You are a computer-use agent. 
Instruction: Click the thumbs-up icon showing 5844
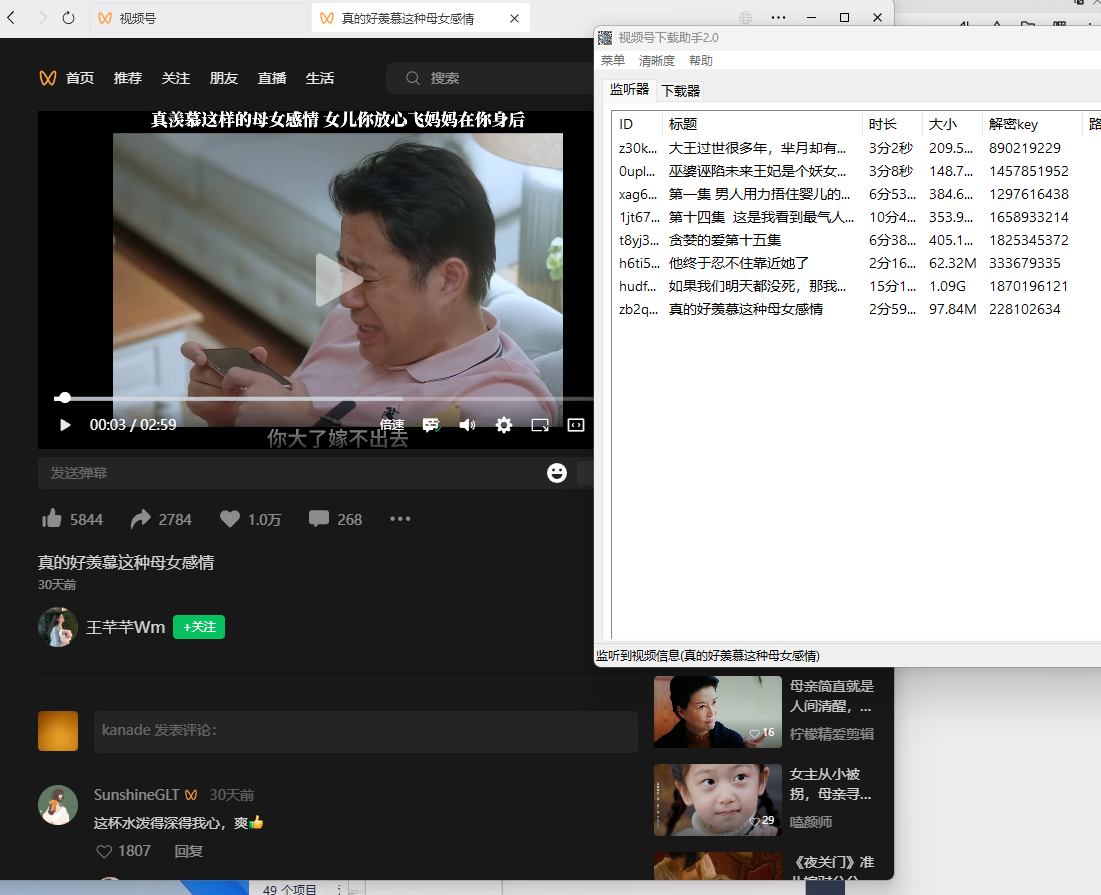point(52,518)
